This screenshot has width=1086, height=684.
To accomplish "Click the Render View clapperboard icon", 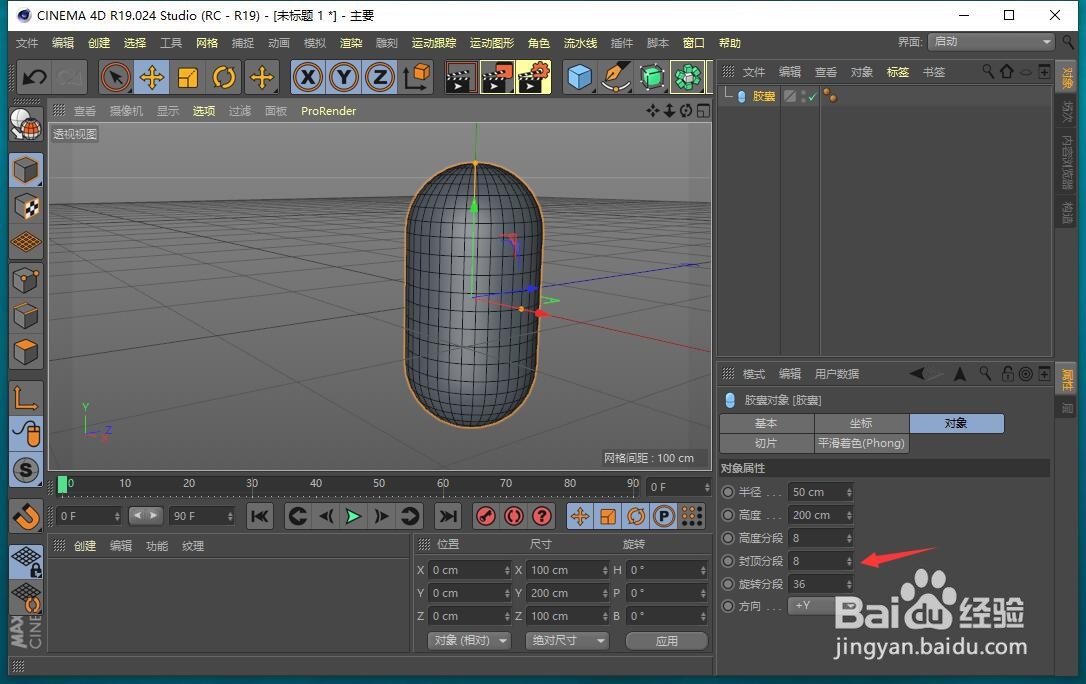I will (461, 77).
